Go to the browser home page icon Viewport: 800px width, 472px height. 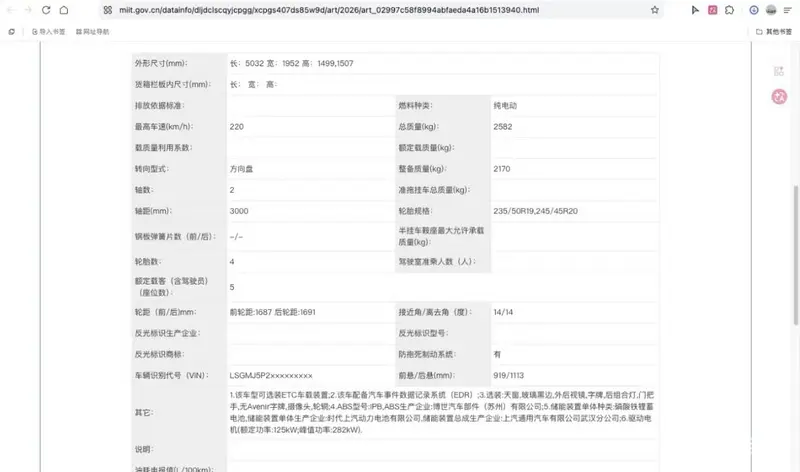tap(64, 10)
